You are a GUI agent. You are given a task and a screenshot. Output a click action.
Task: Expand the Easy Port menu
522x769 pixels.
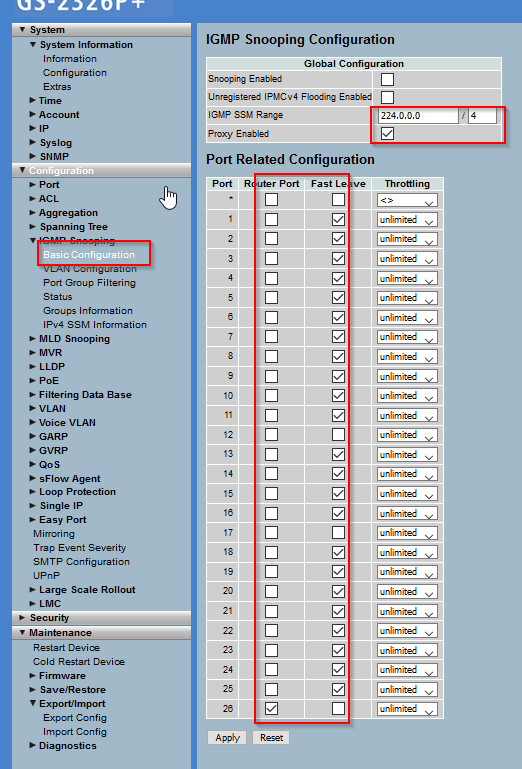point(58,520)
